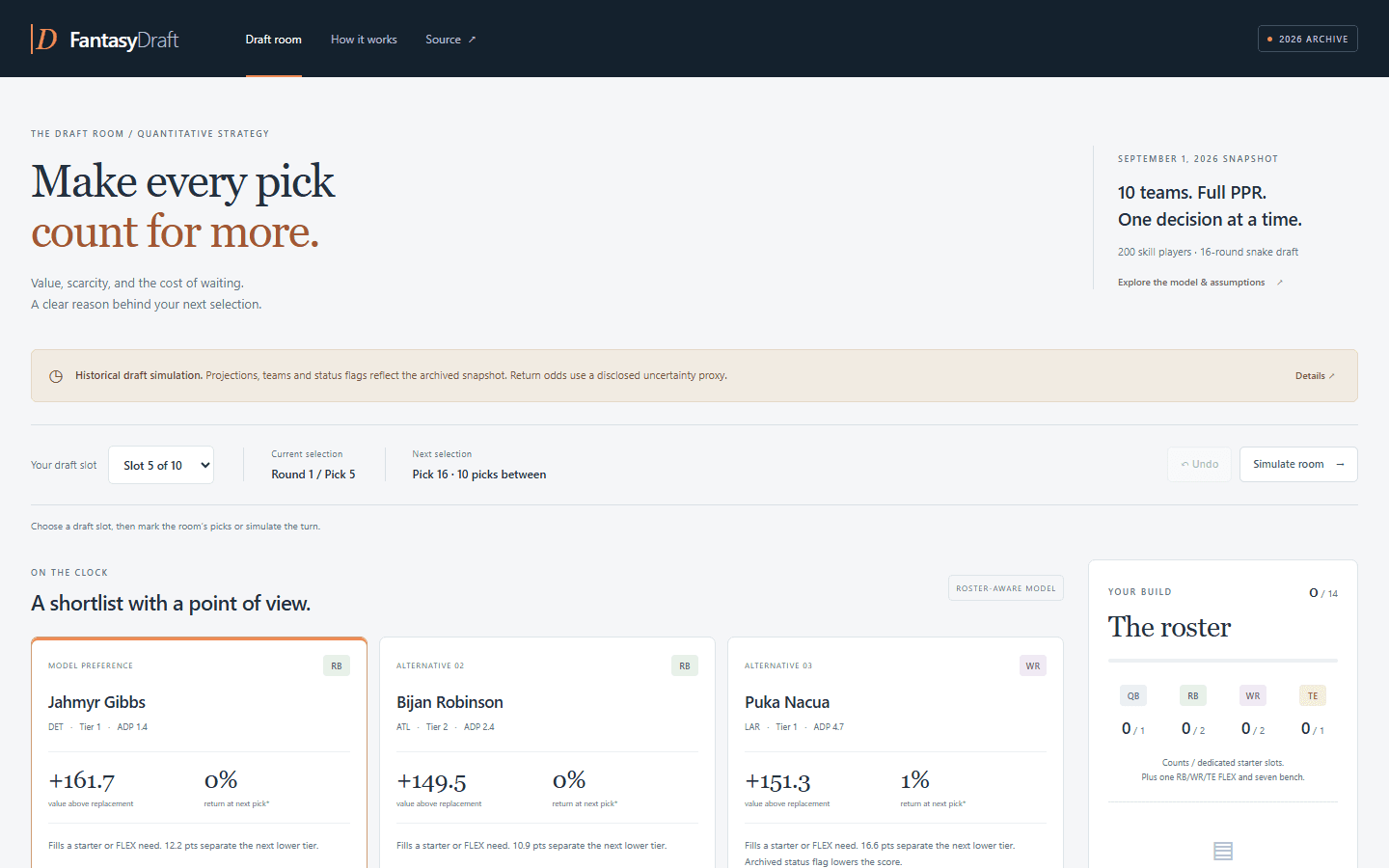Image resolution: width=1389 pixels, height=868 pixels.
Task: Click the '1%' return odds on the Nacua card
Action: click(915, 779)
